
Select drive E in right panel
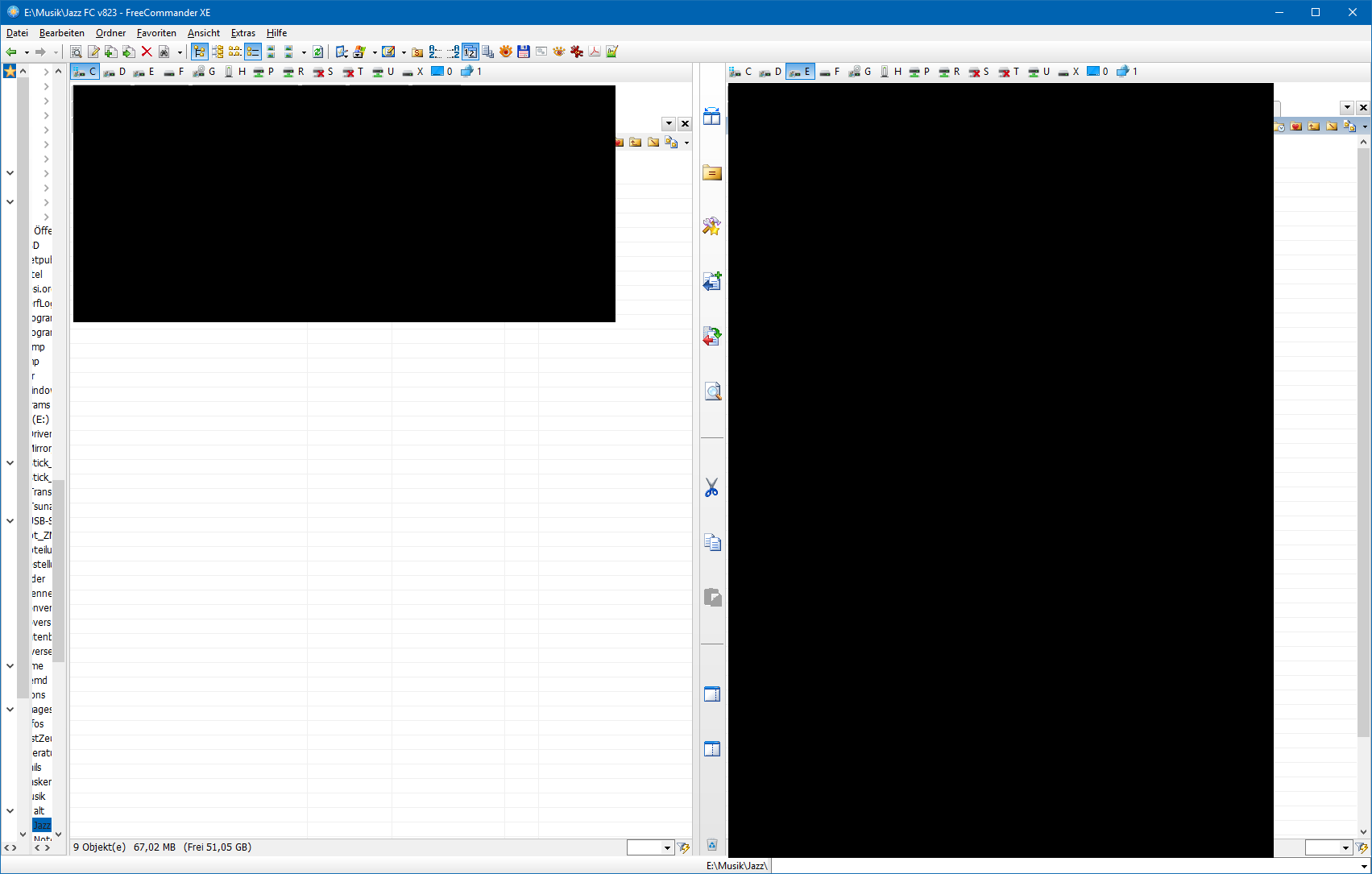point(800,72)
